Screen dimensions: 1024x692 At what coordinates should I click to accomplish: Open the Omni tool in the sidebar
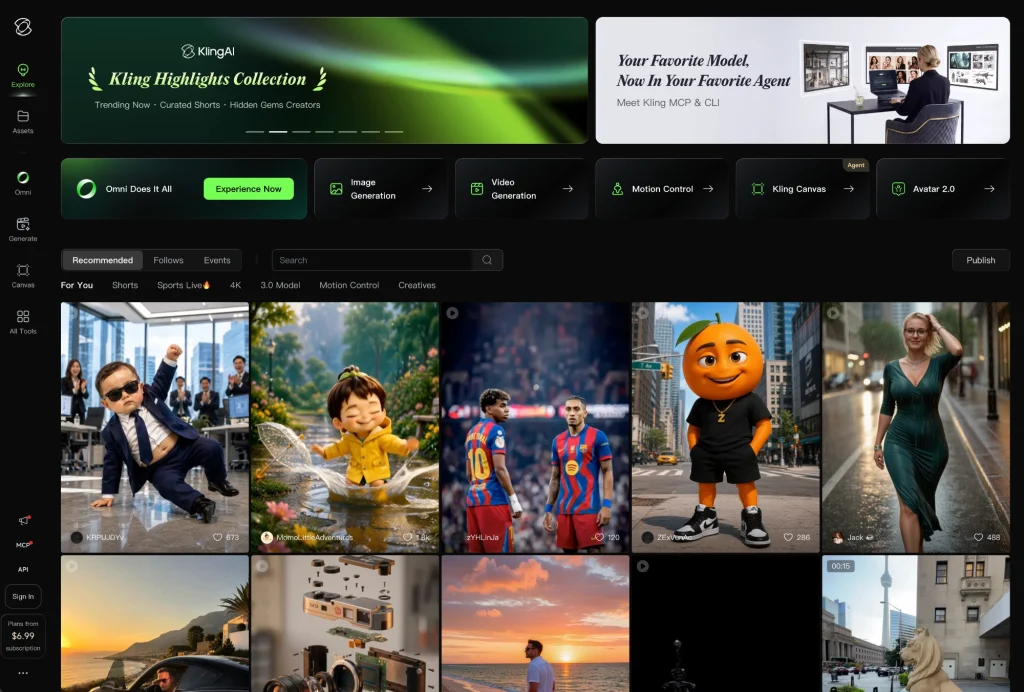point(23,183)
